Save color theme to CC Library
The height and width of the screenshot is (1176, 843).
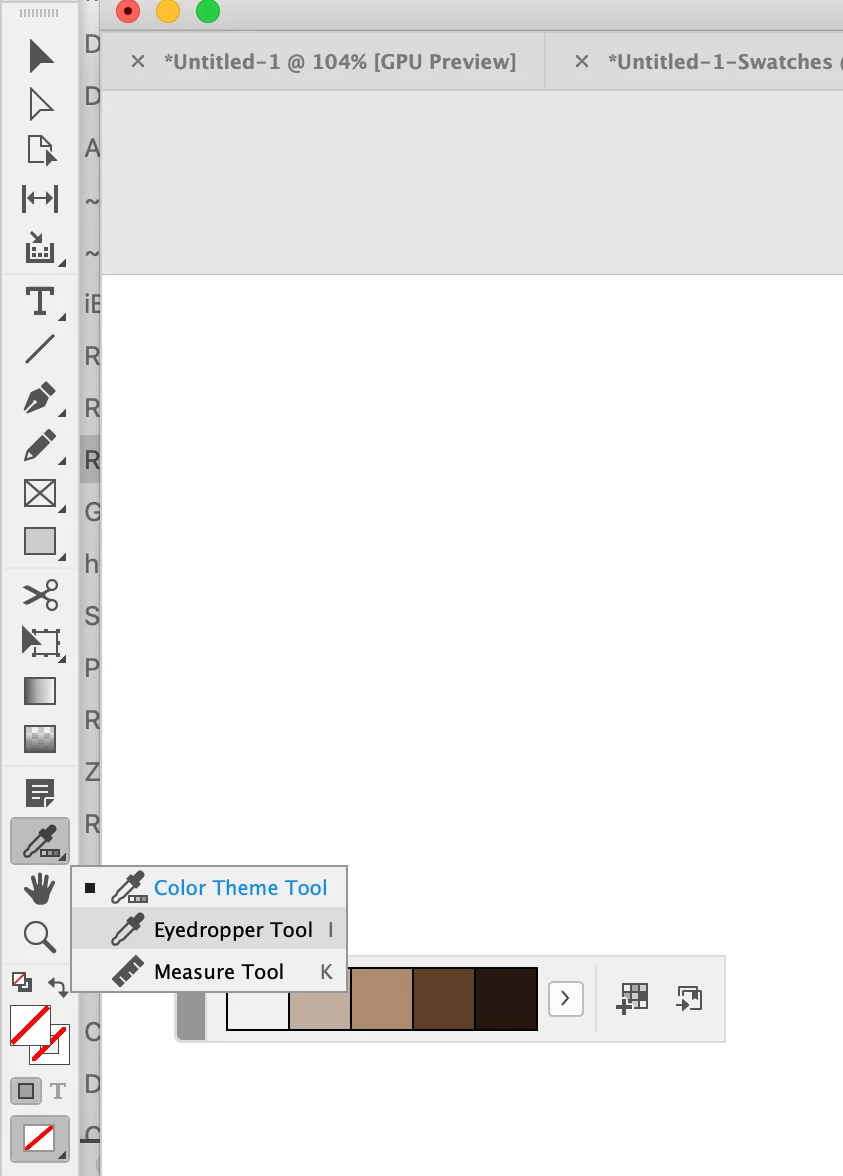[x=689, y=999]
